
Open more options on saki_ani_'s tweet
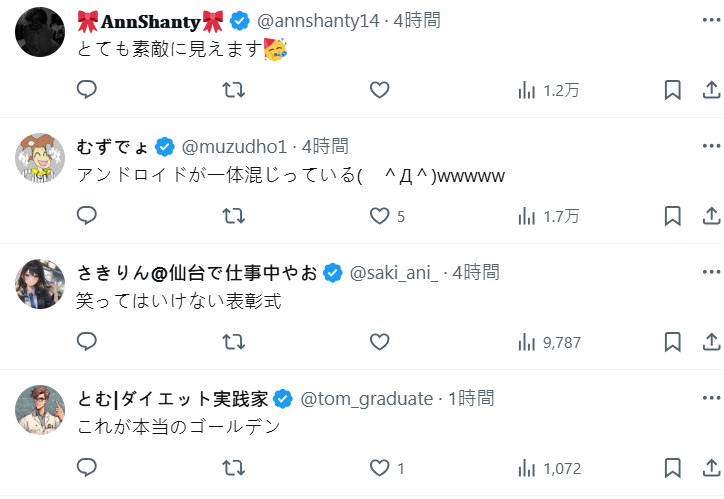[x=711, y=272]
